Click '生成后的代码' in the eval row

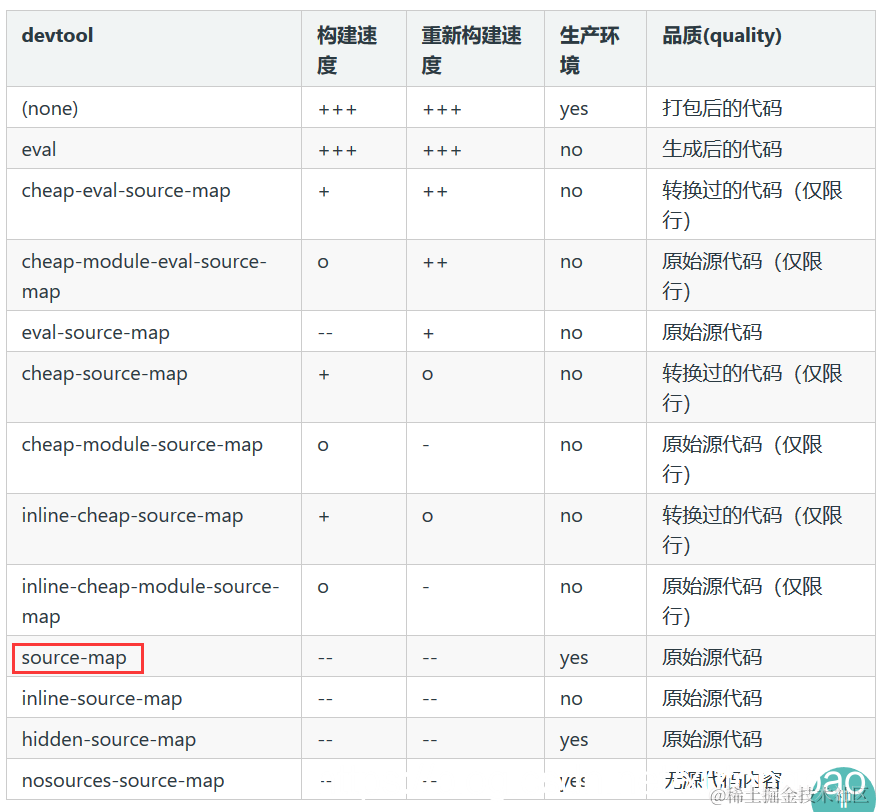[722, 149]
